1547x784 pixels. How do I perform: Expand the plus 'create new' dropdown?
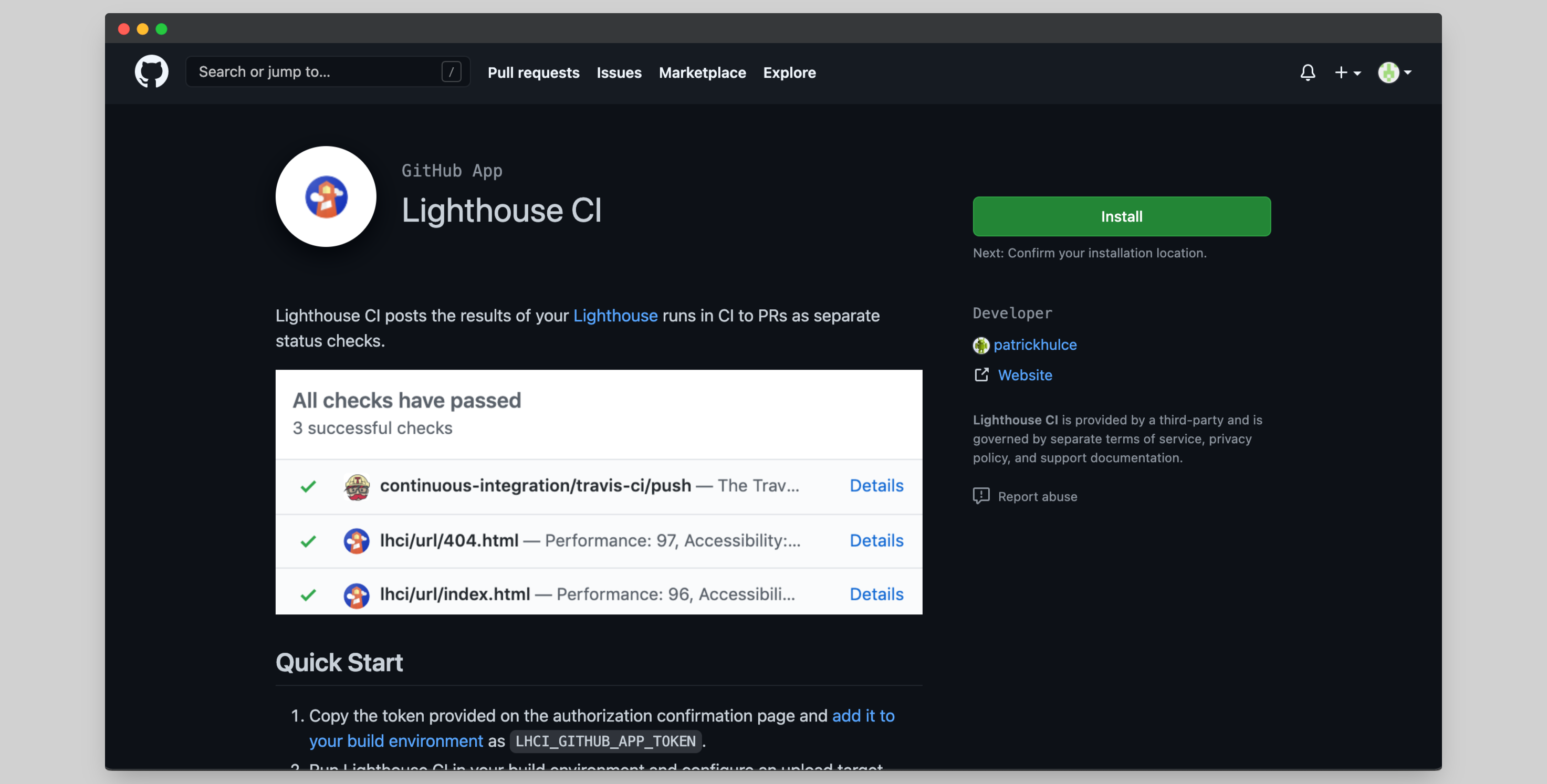pyautogui.click(x=1347, y=72)
